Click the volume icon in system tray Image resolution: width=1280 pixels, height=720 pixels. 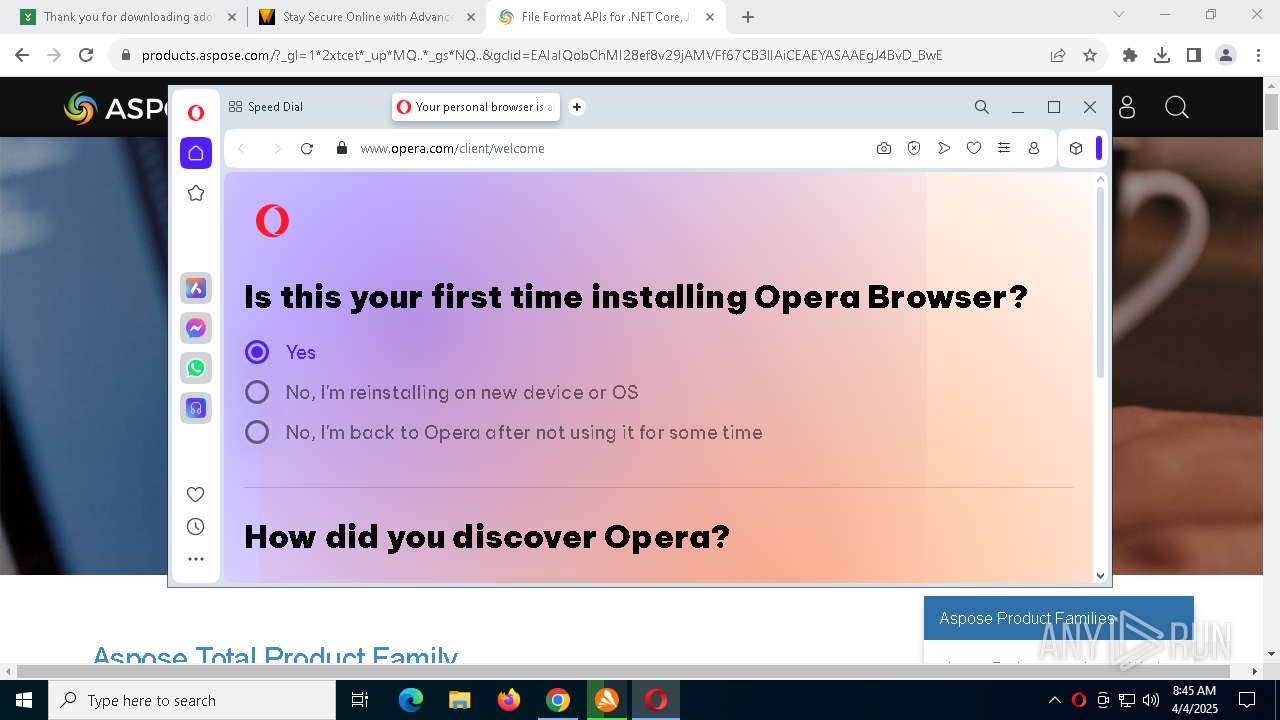tap(1151, 700)
